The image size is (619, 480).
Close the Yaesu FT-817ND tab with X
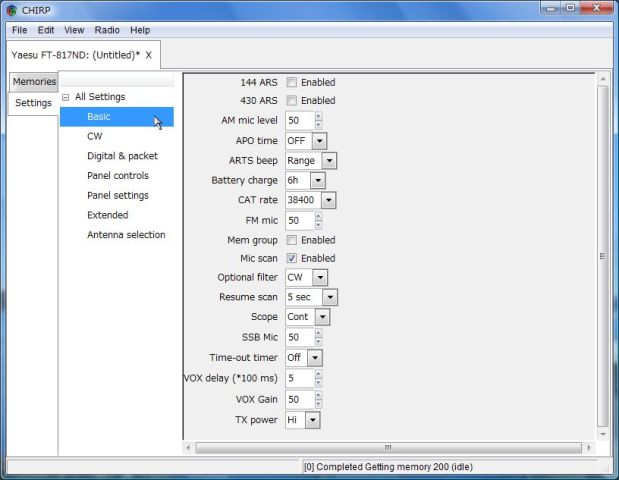(148, 55)
